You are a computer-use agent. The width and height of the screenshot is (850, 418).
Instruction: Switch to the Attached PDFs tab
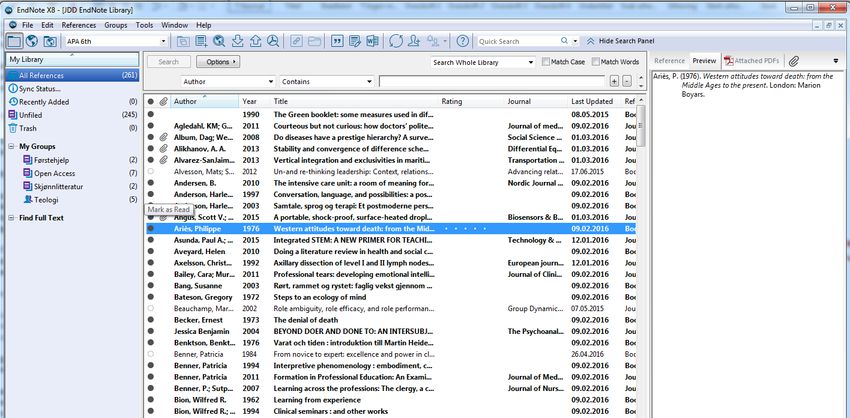[x=751, y=61]
